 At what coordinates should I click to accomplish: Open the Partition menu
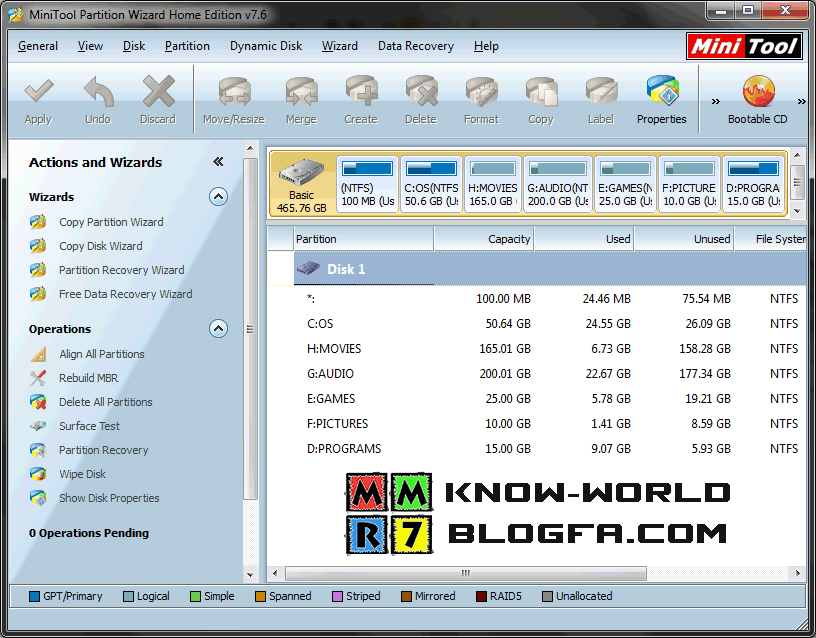click(x=187, y=46)
